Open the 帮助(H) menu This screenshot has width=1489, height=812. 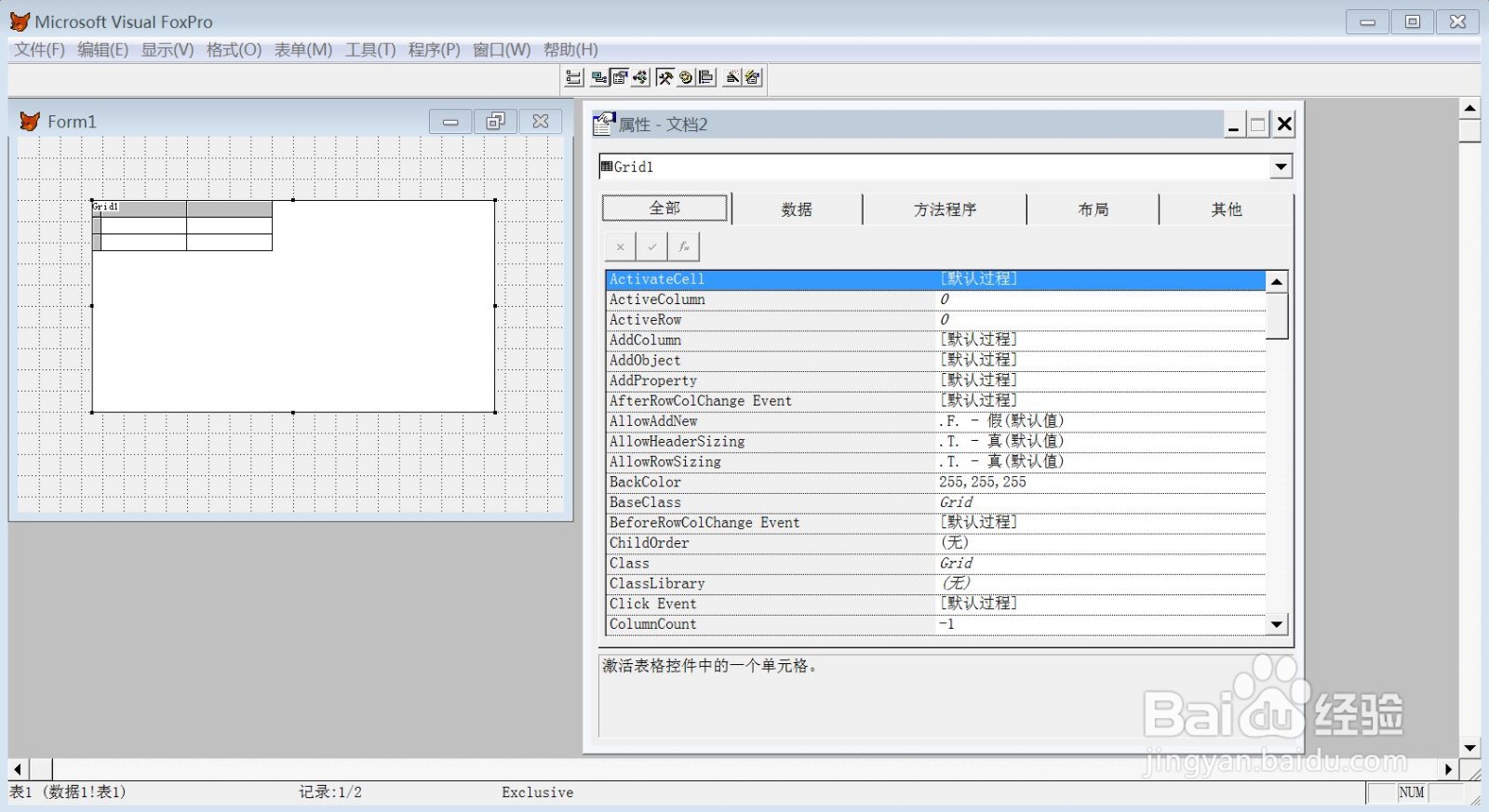coord(570,49)
